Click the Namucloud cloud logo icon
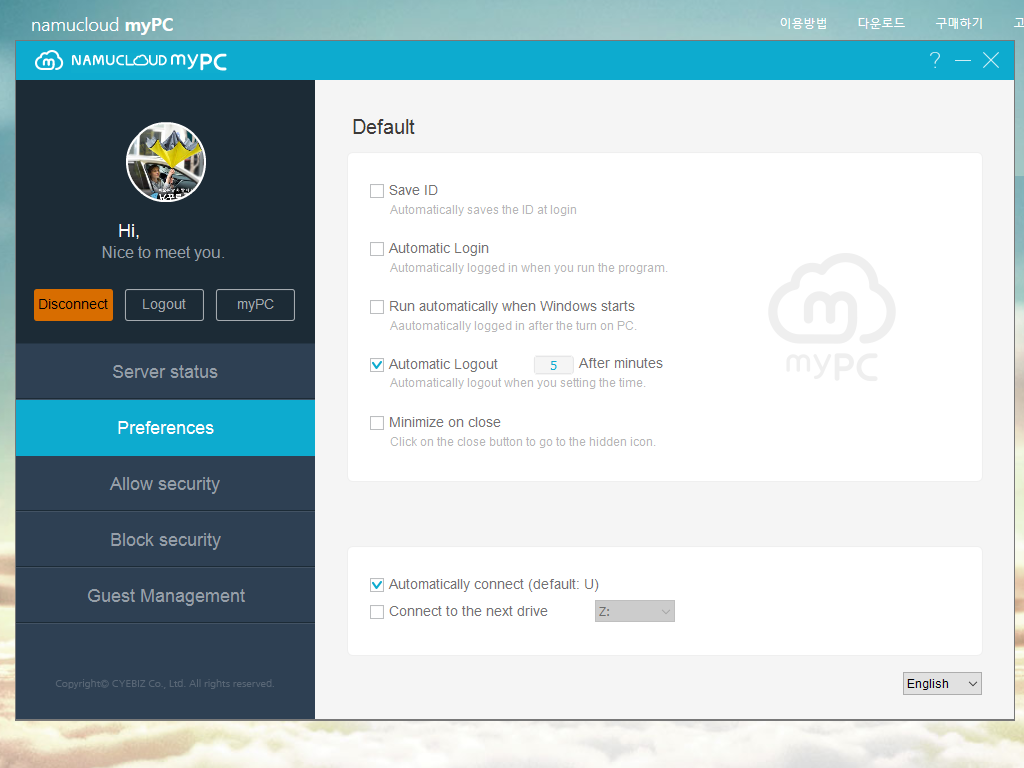The height and width of the screenshot is (768, 1024). (49, 61)
